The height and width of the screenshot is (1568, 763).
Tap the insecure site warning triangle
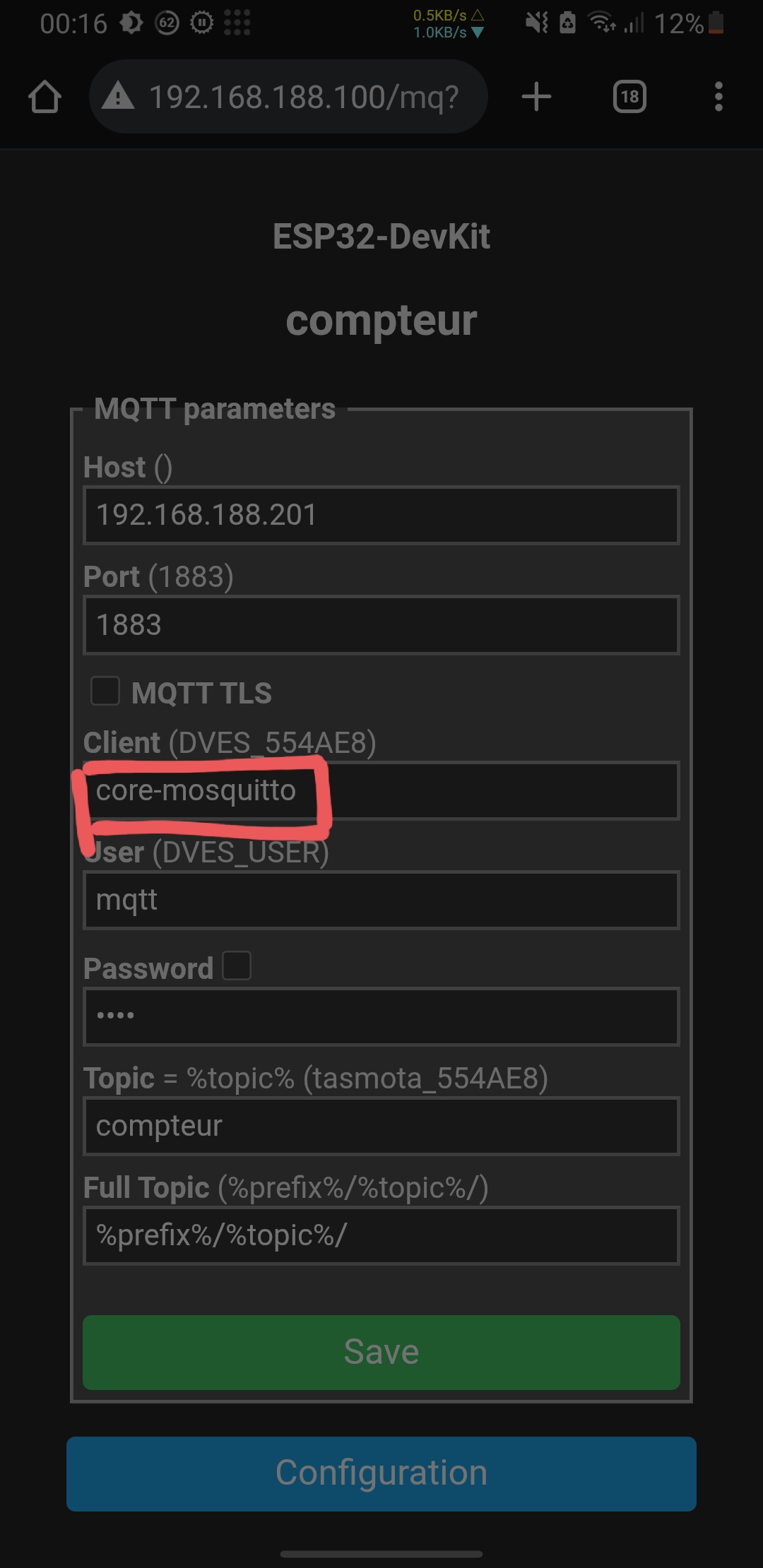(118, 96)
